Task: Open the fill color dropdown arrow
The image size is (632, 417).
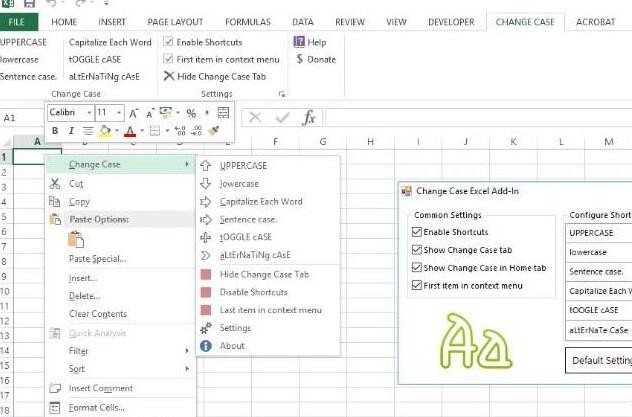Action: point(117,131)
